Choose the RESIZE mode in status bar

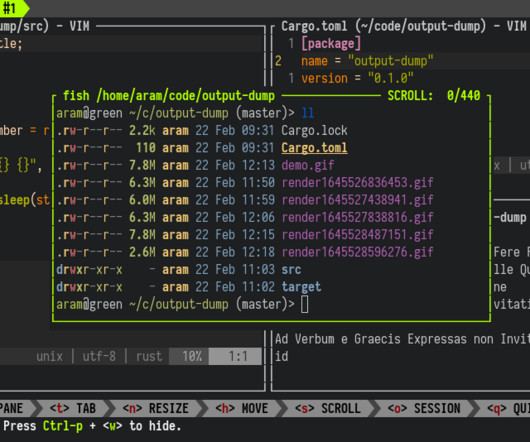point(155,409)
